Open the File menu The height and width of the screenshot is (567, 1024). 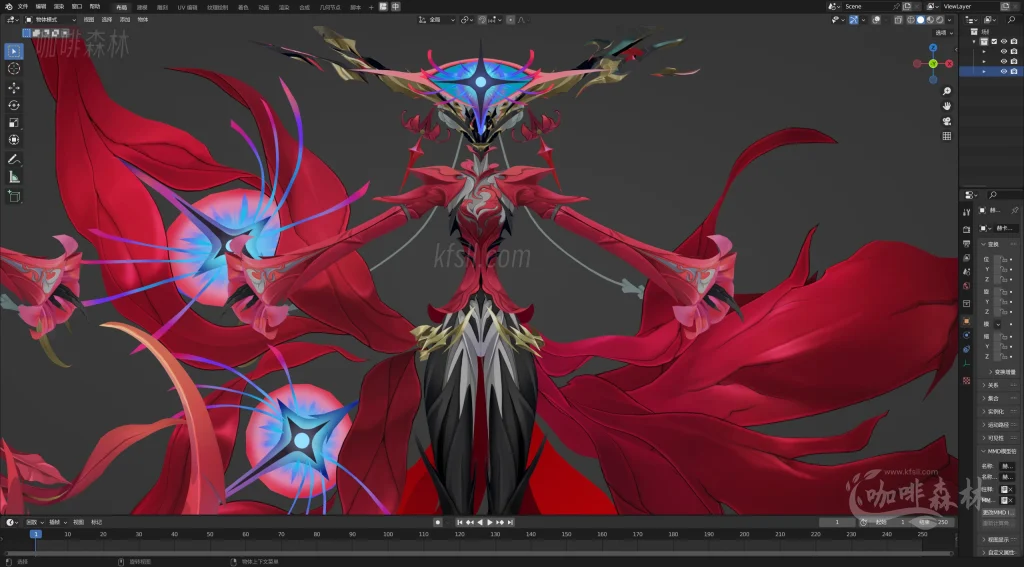pos(23,7)
